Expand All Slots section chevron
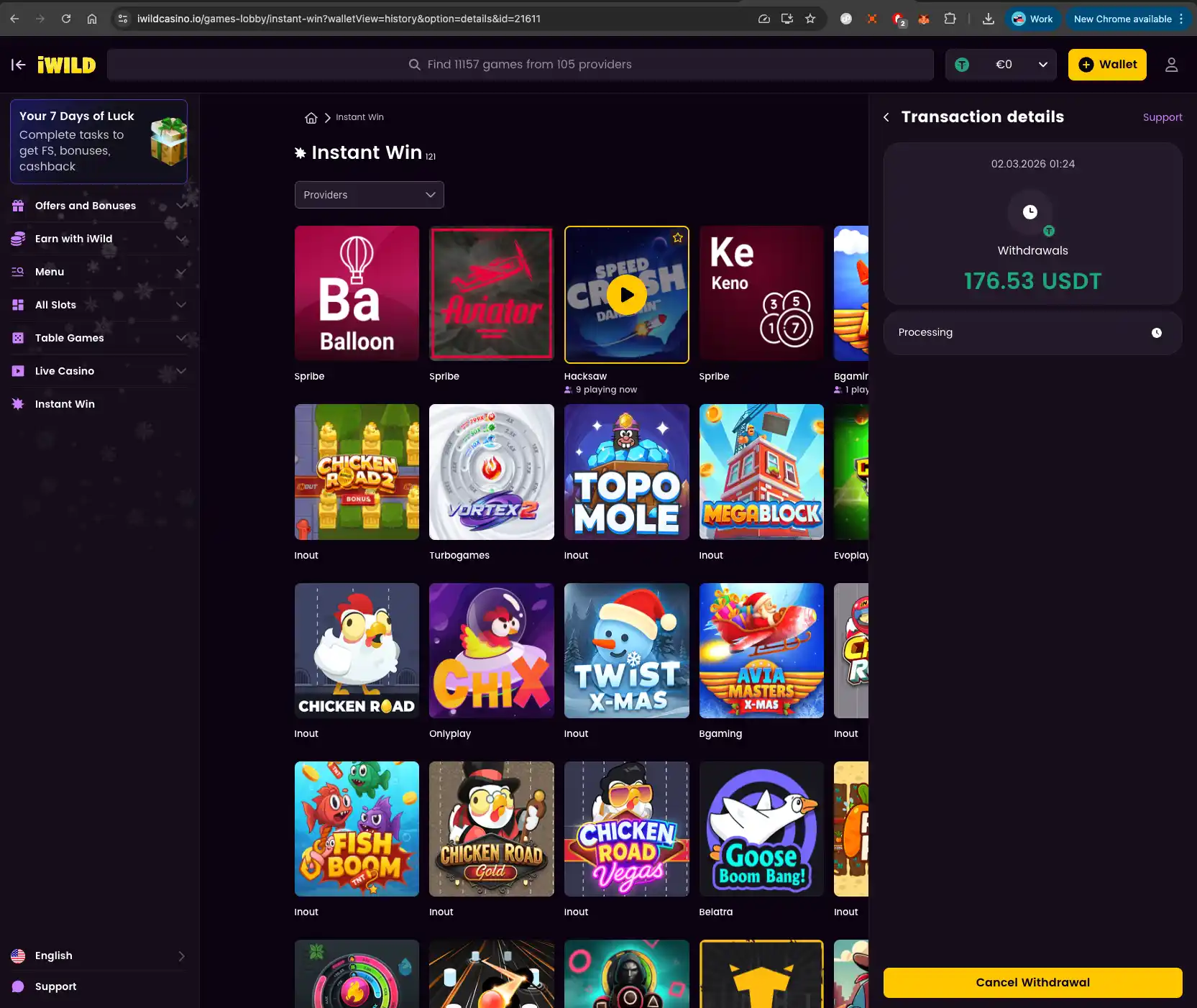1197x1008 pixels. tap(181, 305)
